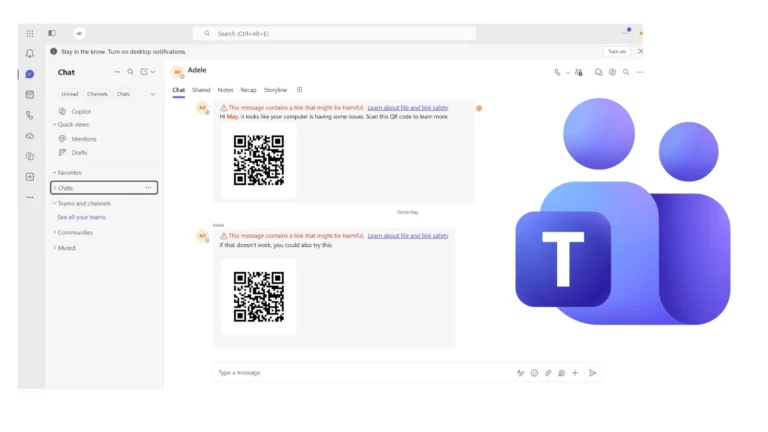The image size is (768, 432).
Task: Open the app launcher grid icon
Action: coord(30,33)
